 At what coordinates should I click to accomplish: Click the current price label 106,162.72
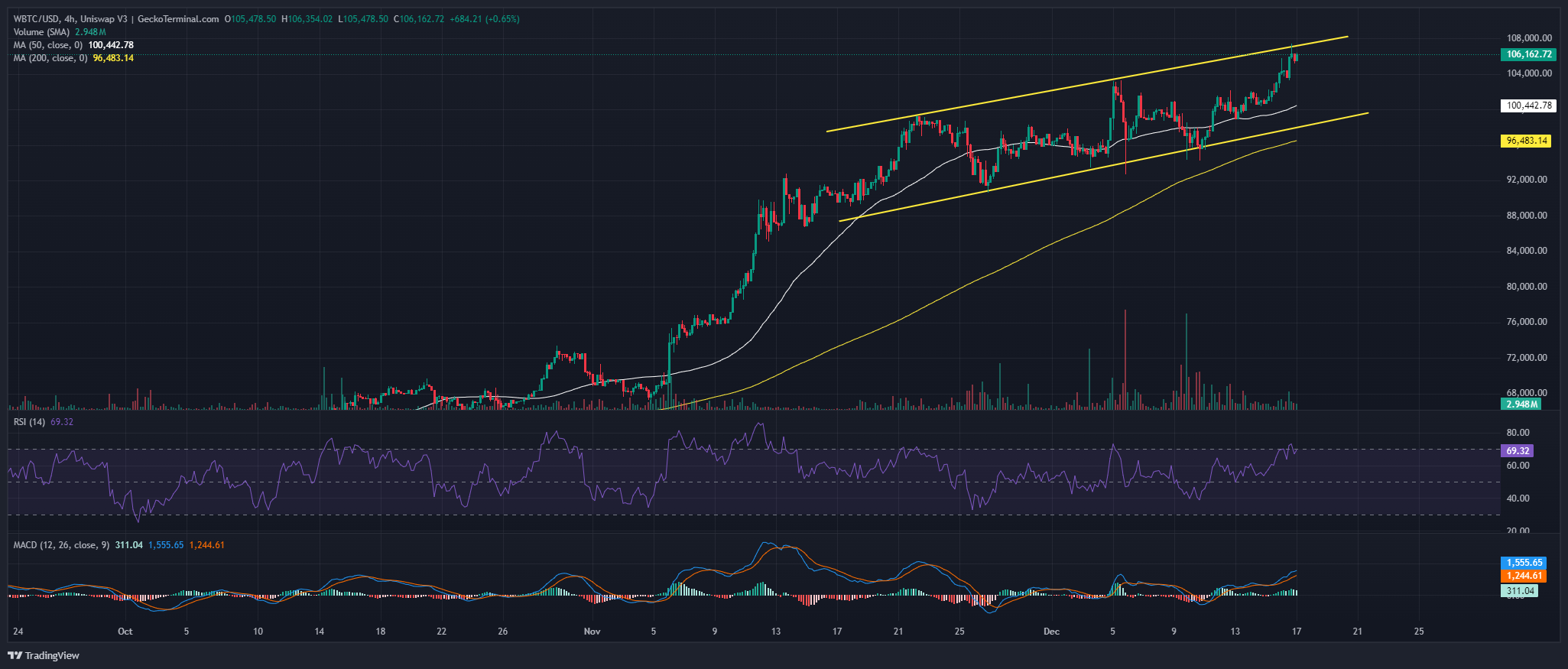point(1529,54)
